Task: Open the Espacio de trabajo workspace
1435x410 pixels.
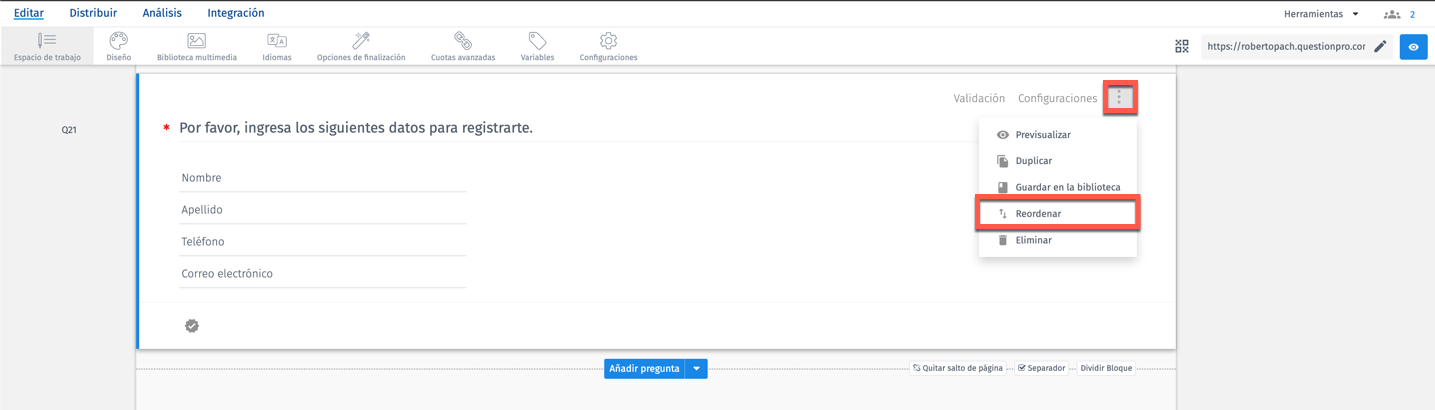Action: click(x=47, y=47)
